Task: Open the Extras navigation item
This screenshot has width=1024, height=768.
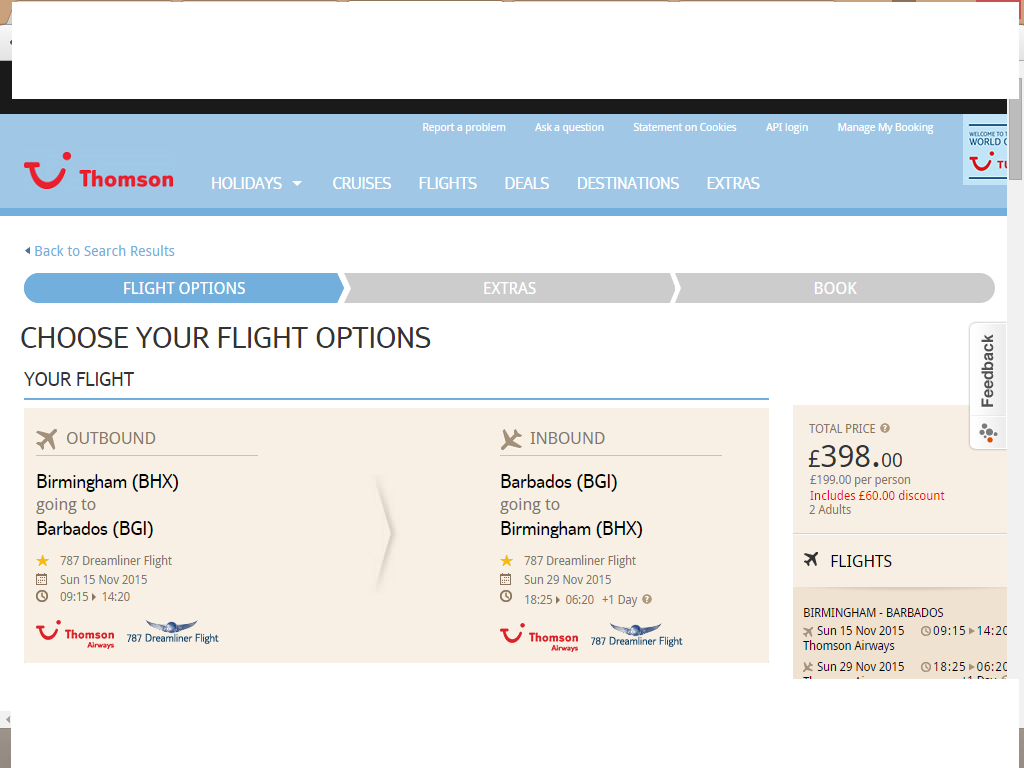Action: coord(733,184)
